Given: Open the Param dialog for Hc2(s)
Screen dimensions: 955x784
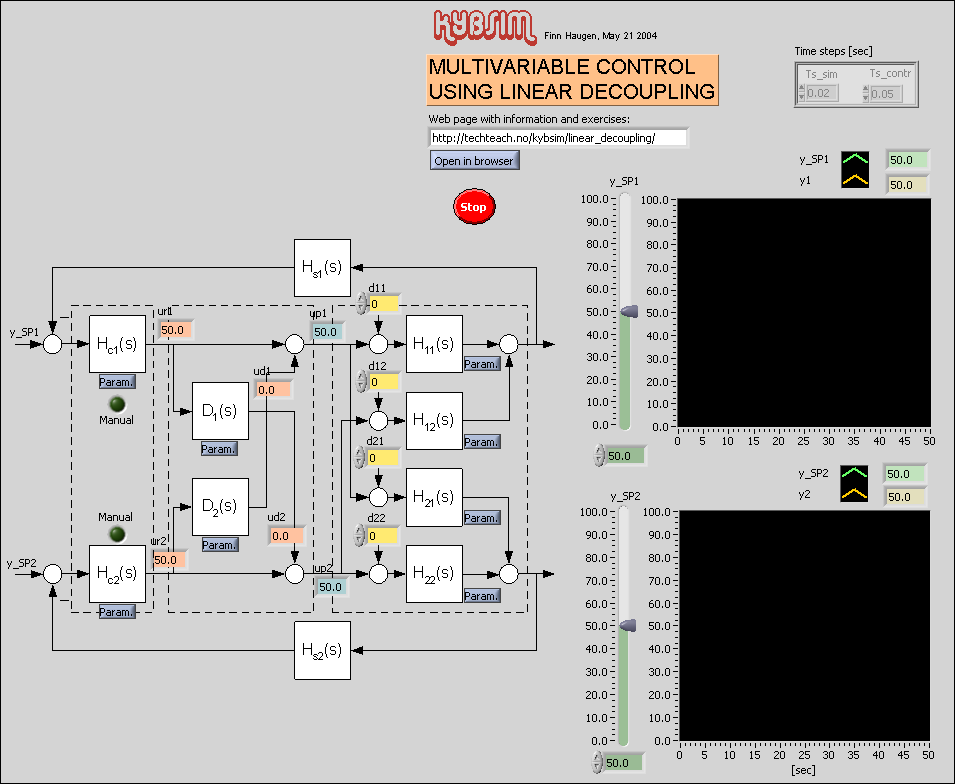Looking at the screenshot, I should [x=116, y=611].
